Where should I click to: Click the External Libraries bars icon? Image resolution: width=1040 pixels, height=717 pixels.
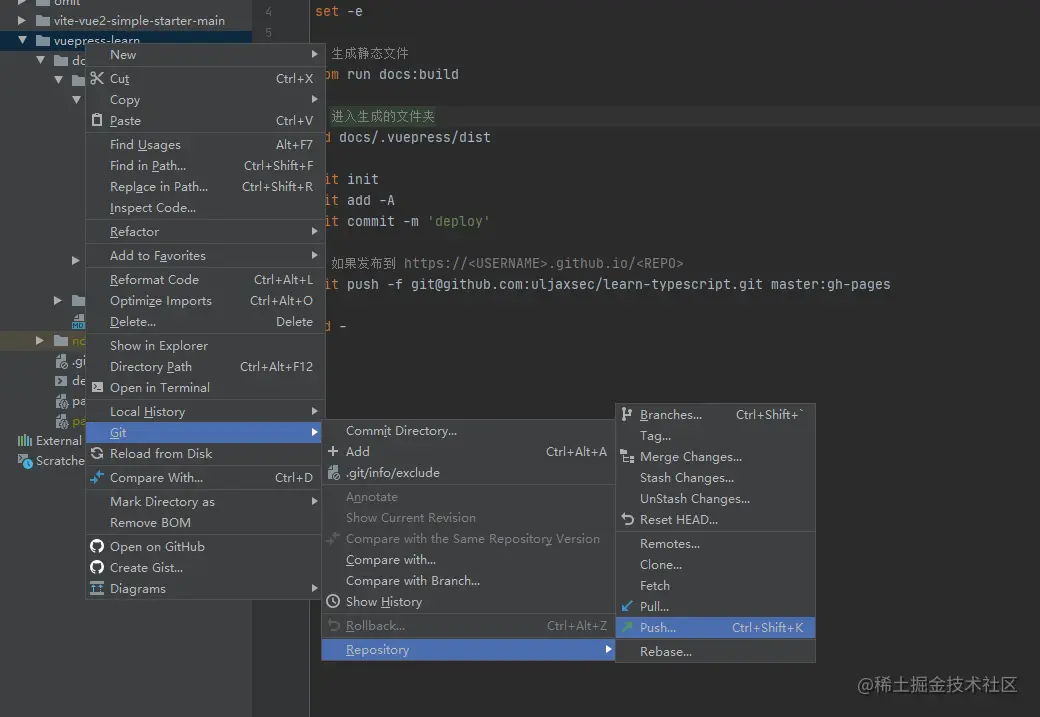click(25, 440)
